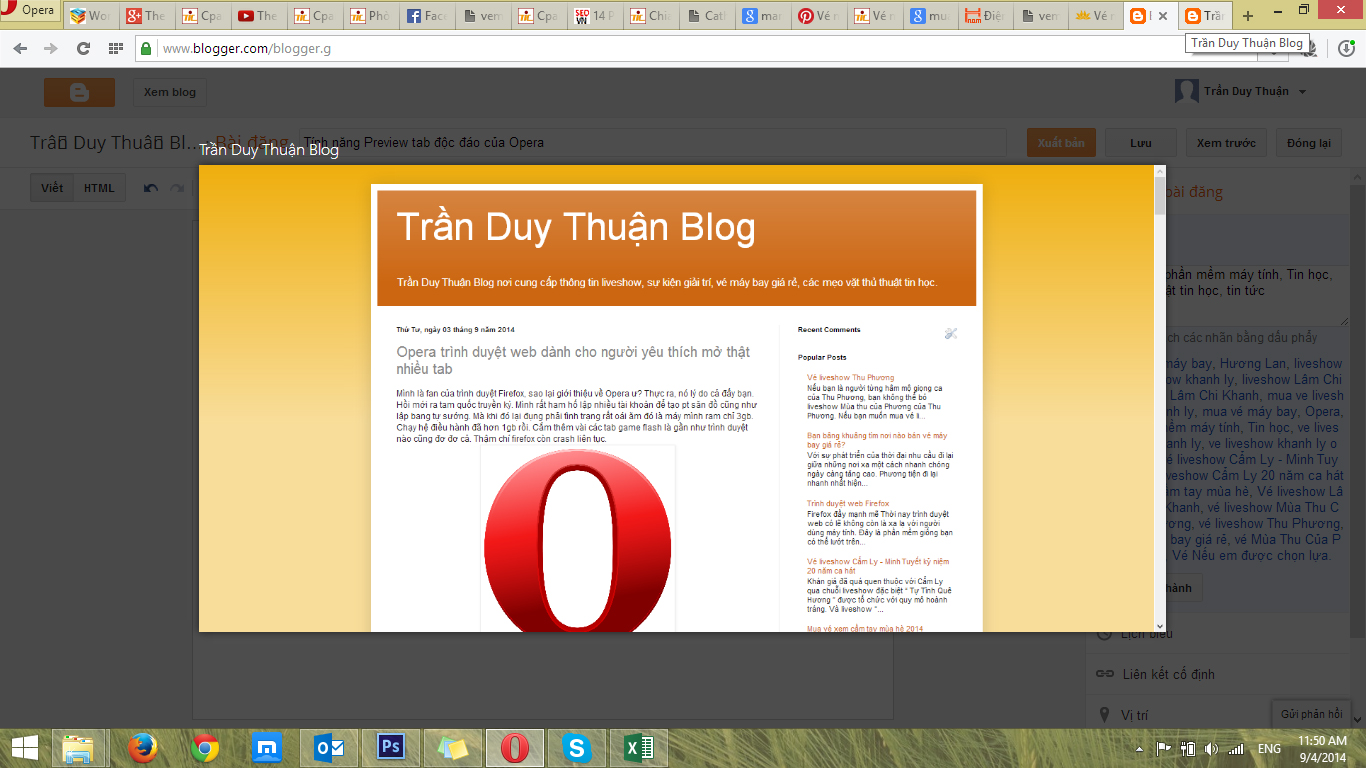This screenshot has height=768, width=1366.
Task: Open 'Bạn băng khuâng tìm nơi nào' post link
Action: click(x=878, y=440)
